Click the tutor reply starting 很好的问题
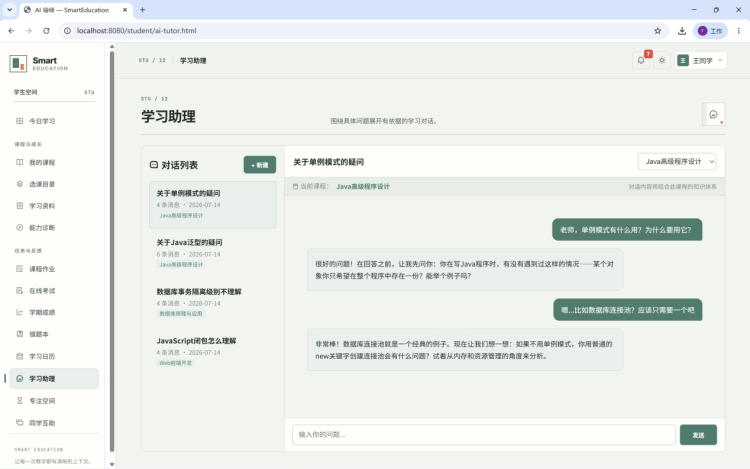The image size is (750, 469). tap(465, 270)
